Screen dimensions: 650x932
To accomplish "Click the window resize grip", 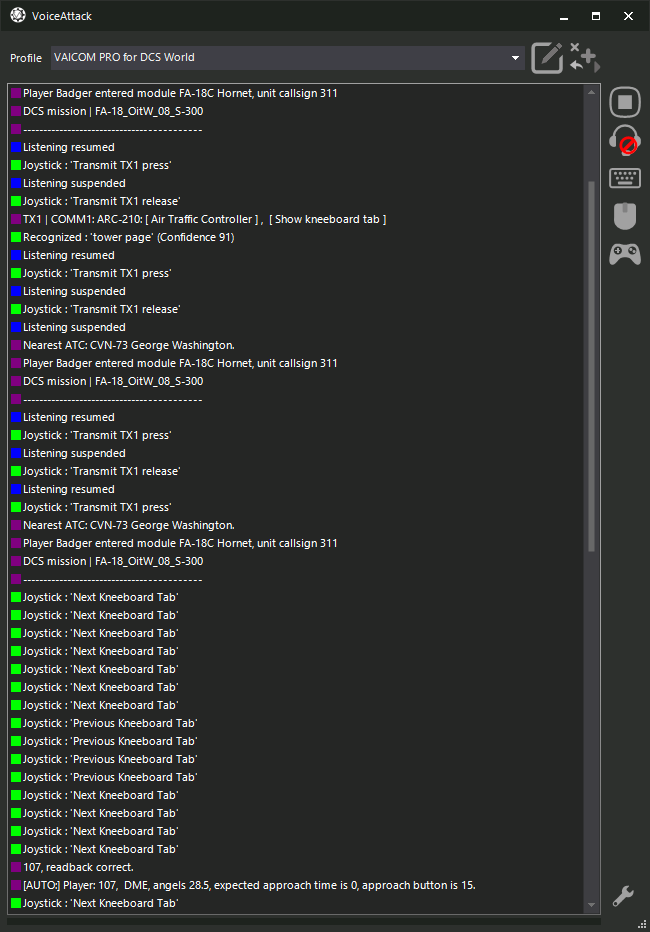I will (642, 925).
